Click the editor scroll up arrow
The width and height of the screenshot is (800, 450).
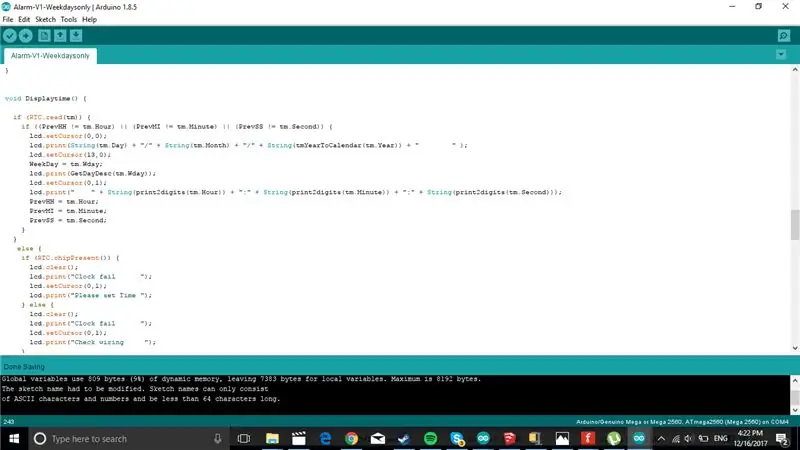(795, 70)
